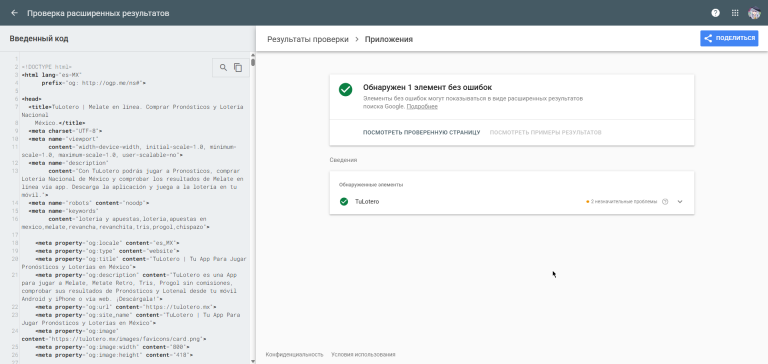Screen dimensions: 768x364
Task: Click ПОСМОТРЕТЬ ПРИМЕРЫ РЕЗУЛЬТАТОВ
Action: pos(545,133)
